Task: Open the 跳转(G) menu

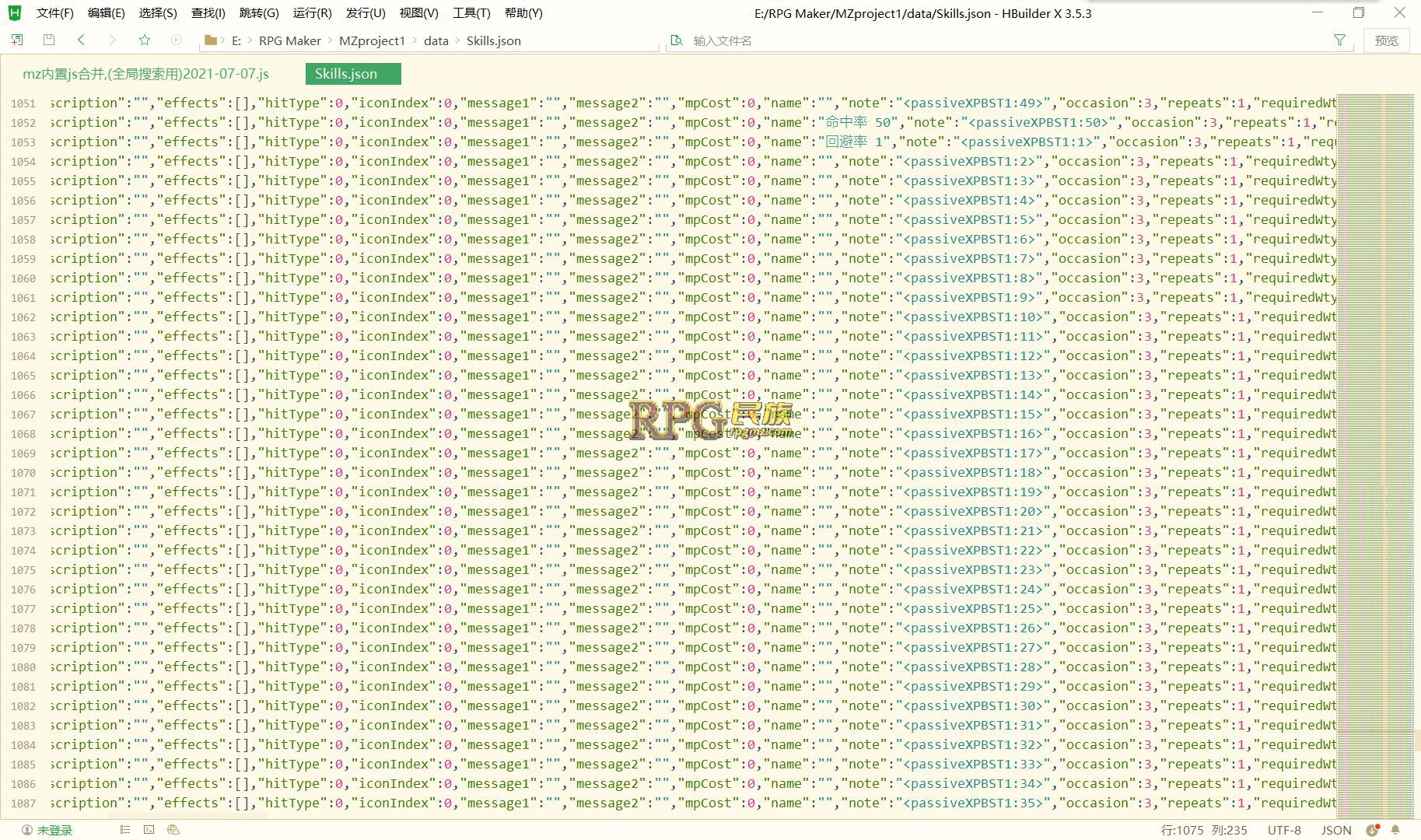Action: [x=259, y=13]
